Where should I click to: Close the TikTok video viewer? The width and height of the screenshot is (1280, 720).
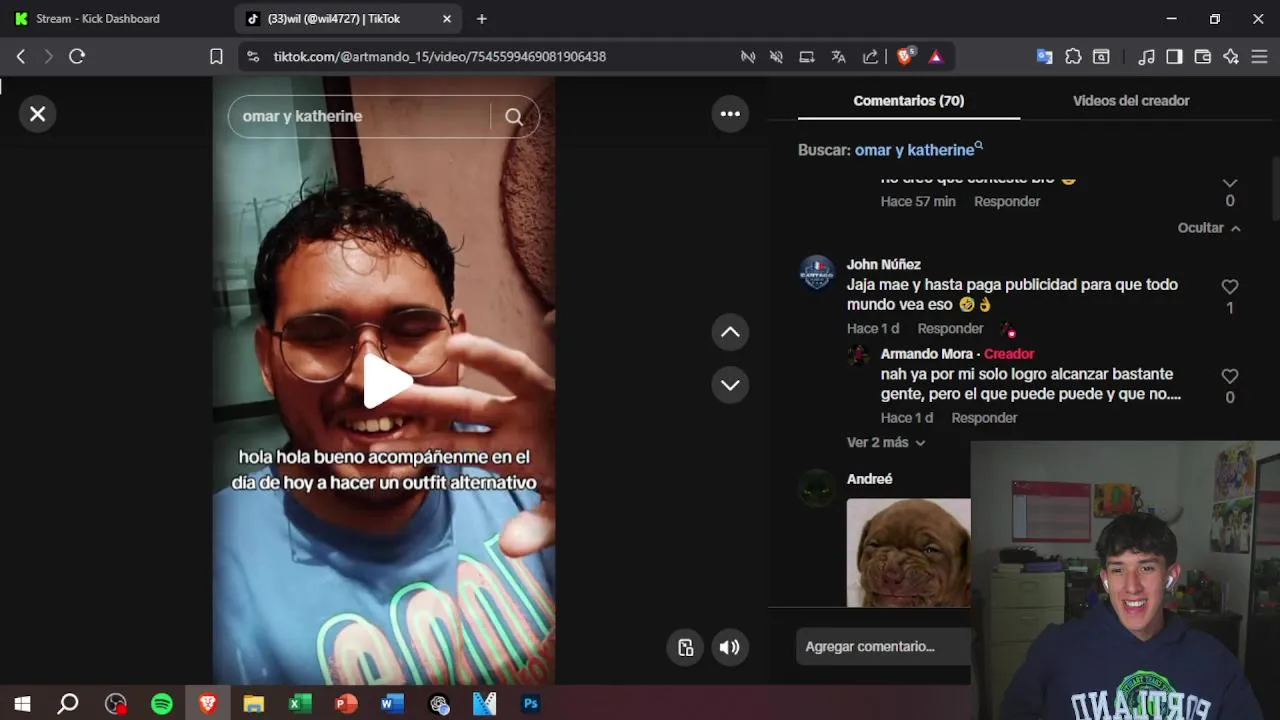point(37,114)
